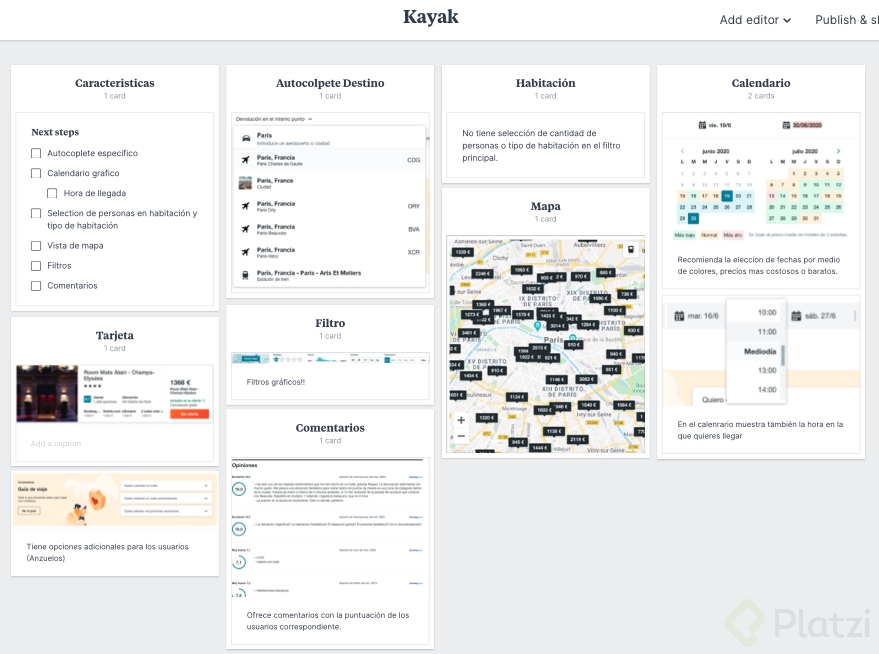
Task: Click the Kayak board title
Action: tap(431, 17)
